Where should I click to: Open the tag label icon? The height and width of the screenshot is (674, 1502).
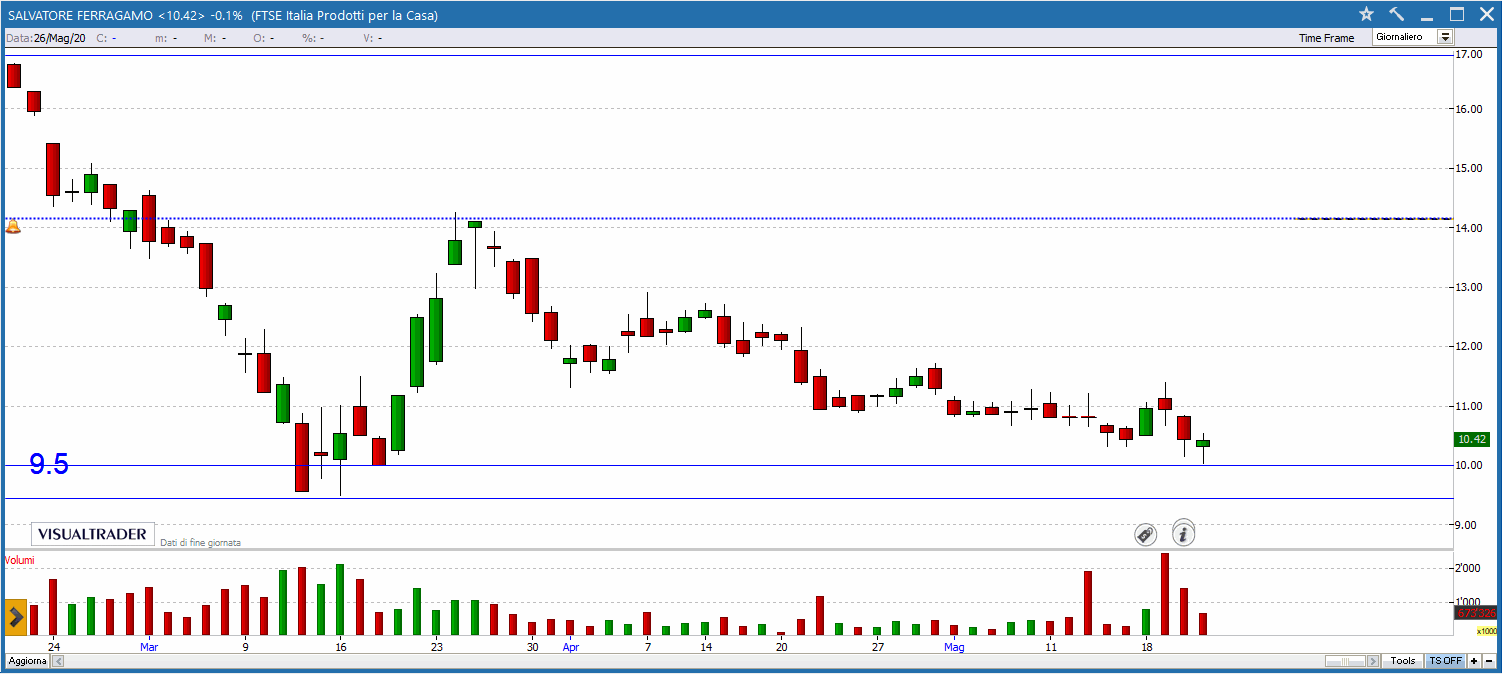(1146, 534)
